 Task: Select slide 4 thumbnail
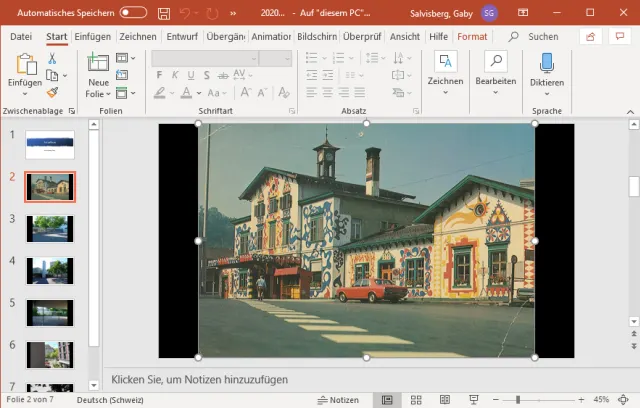pos(49,270)
